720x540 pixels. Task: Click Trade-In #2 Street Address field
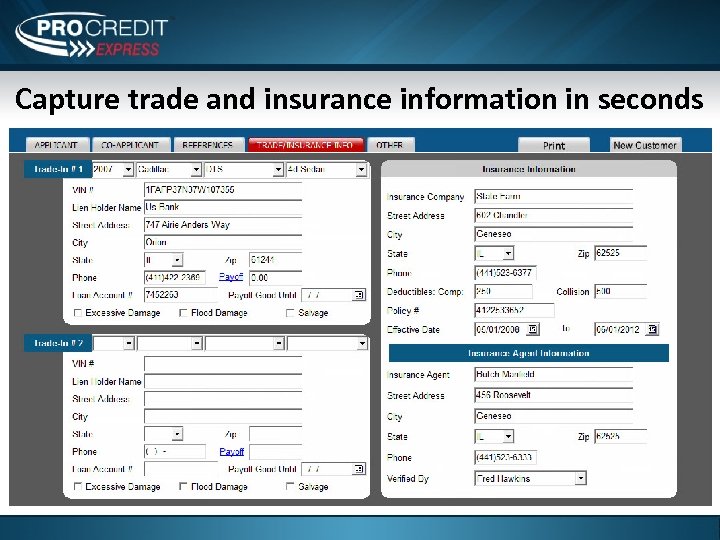pyautogui.click(x=223, y=399)
